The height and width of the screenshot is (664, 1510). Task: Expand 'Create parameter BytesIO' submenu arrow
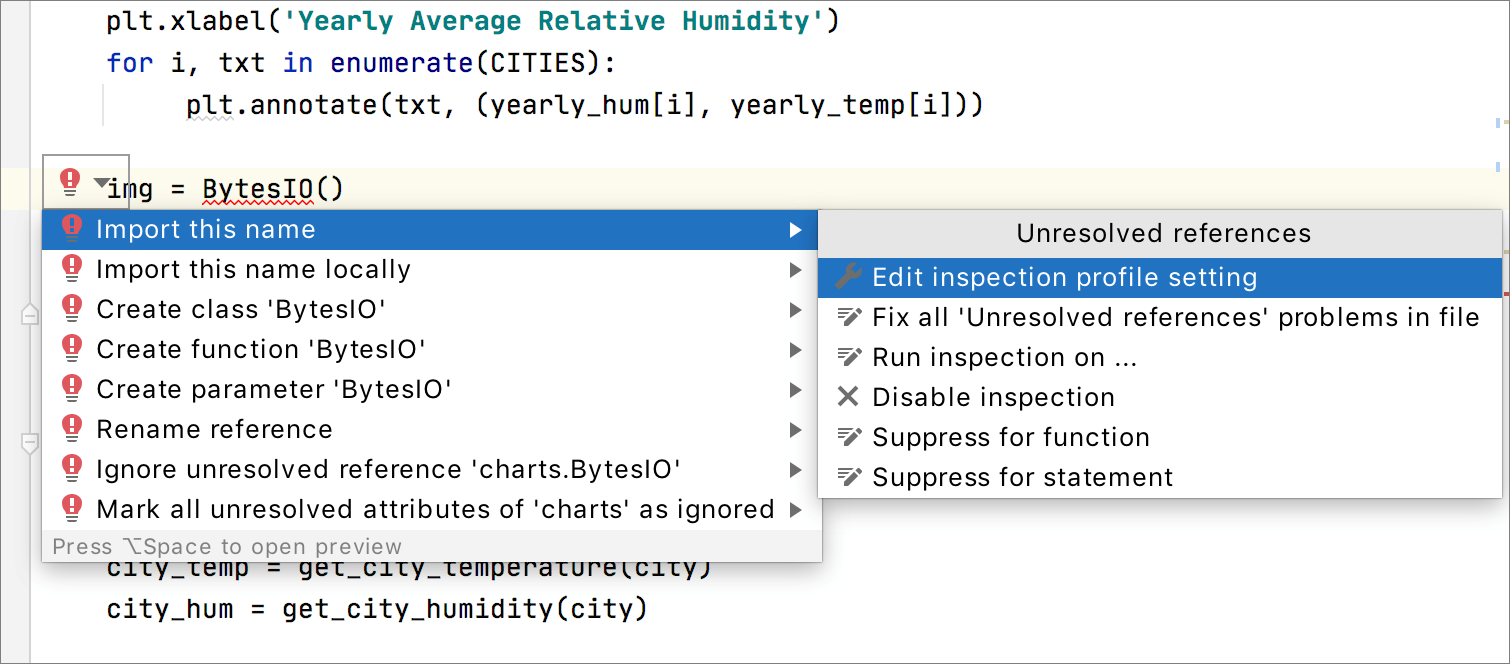pos(796,390)
